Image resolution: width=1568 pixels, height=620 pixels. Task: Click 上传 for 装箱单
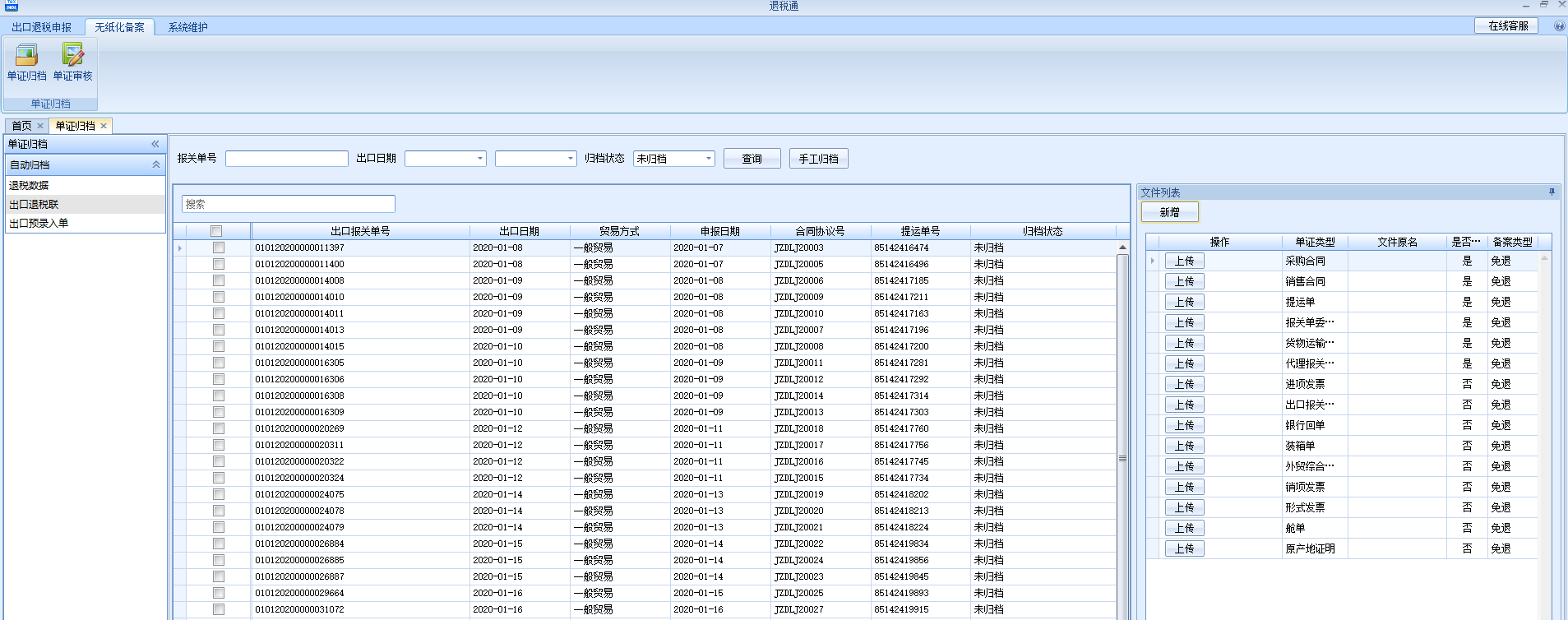1185,446
